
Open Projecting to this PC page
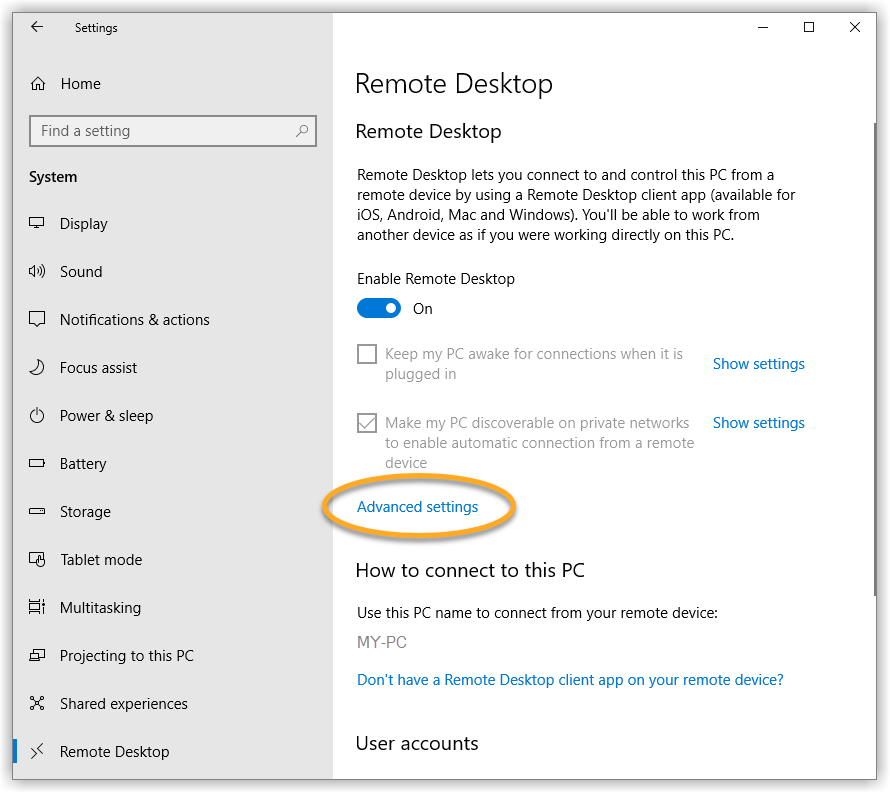click(126, 656)
